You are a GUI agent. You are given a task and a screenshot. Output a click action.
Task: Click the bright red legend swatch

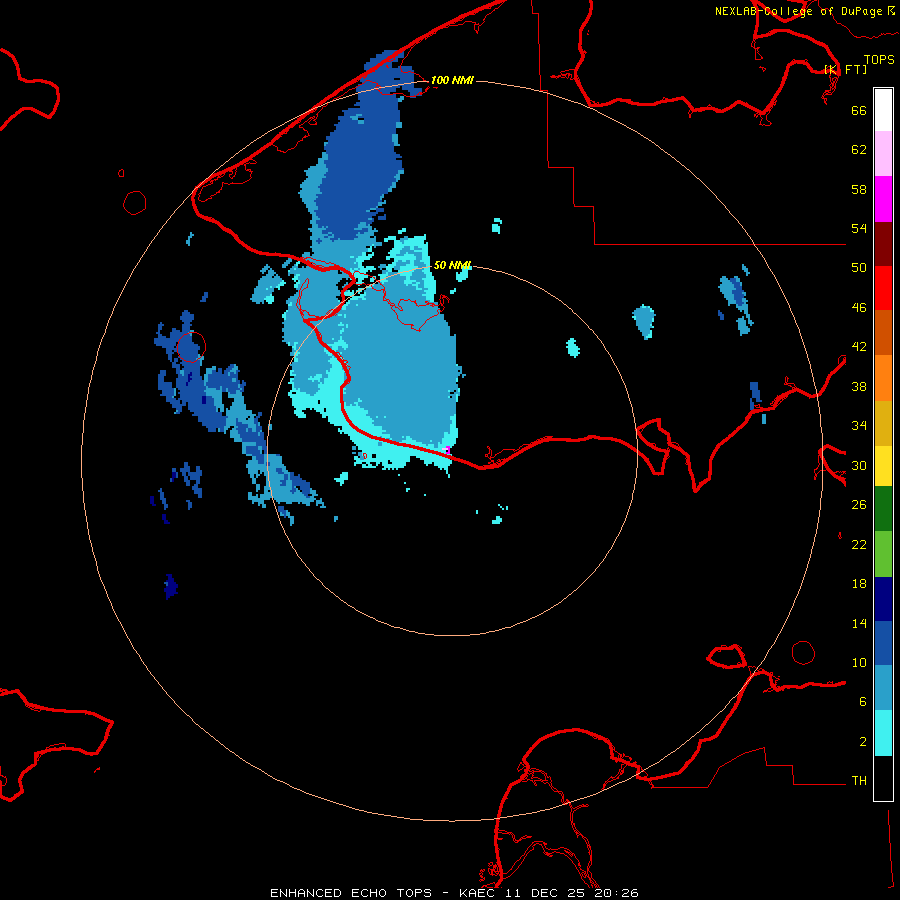pos(883,288)
